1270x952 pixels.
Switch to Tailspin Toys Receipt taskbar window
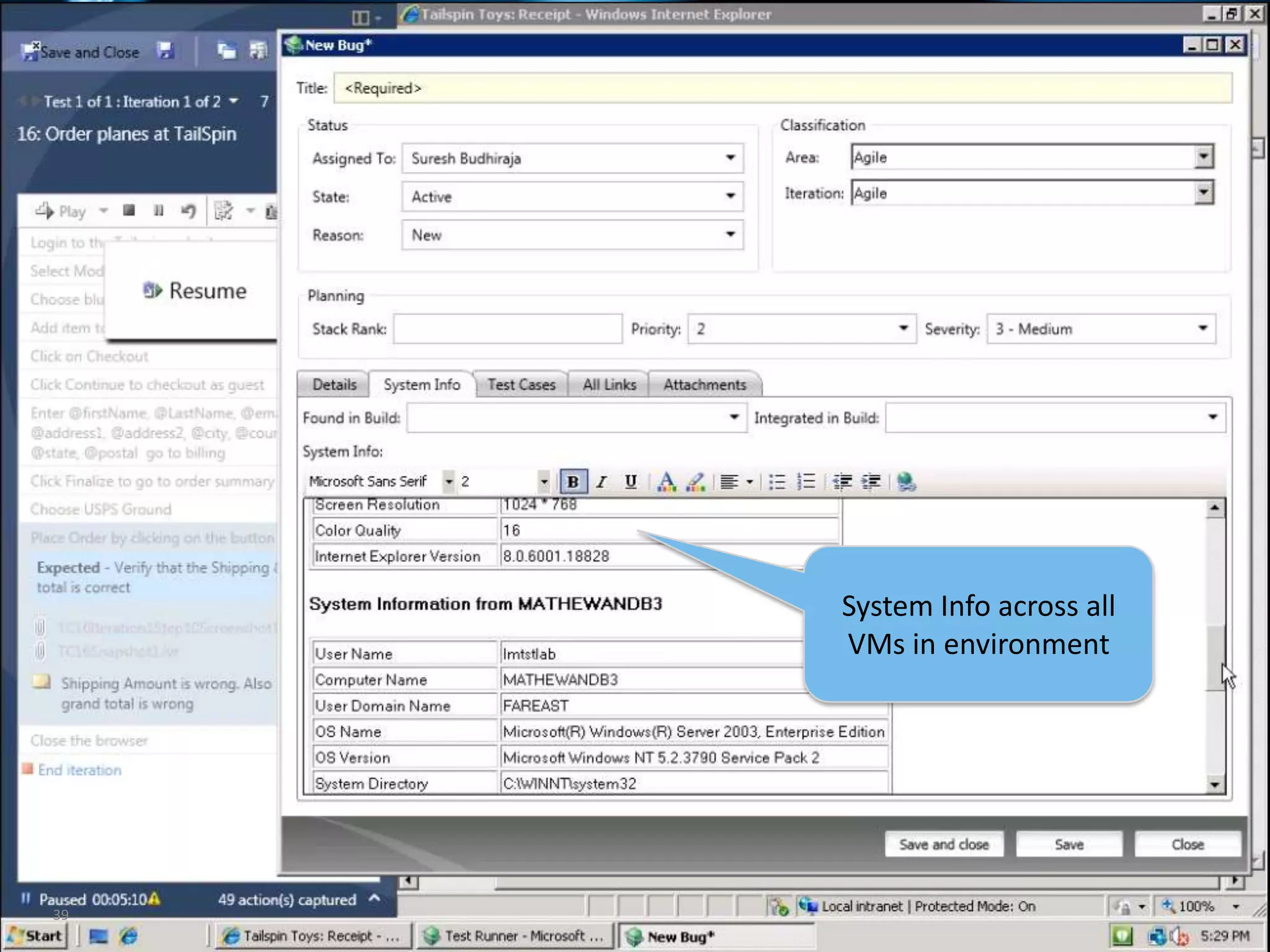313,936
